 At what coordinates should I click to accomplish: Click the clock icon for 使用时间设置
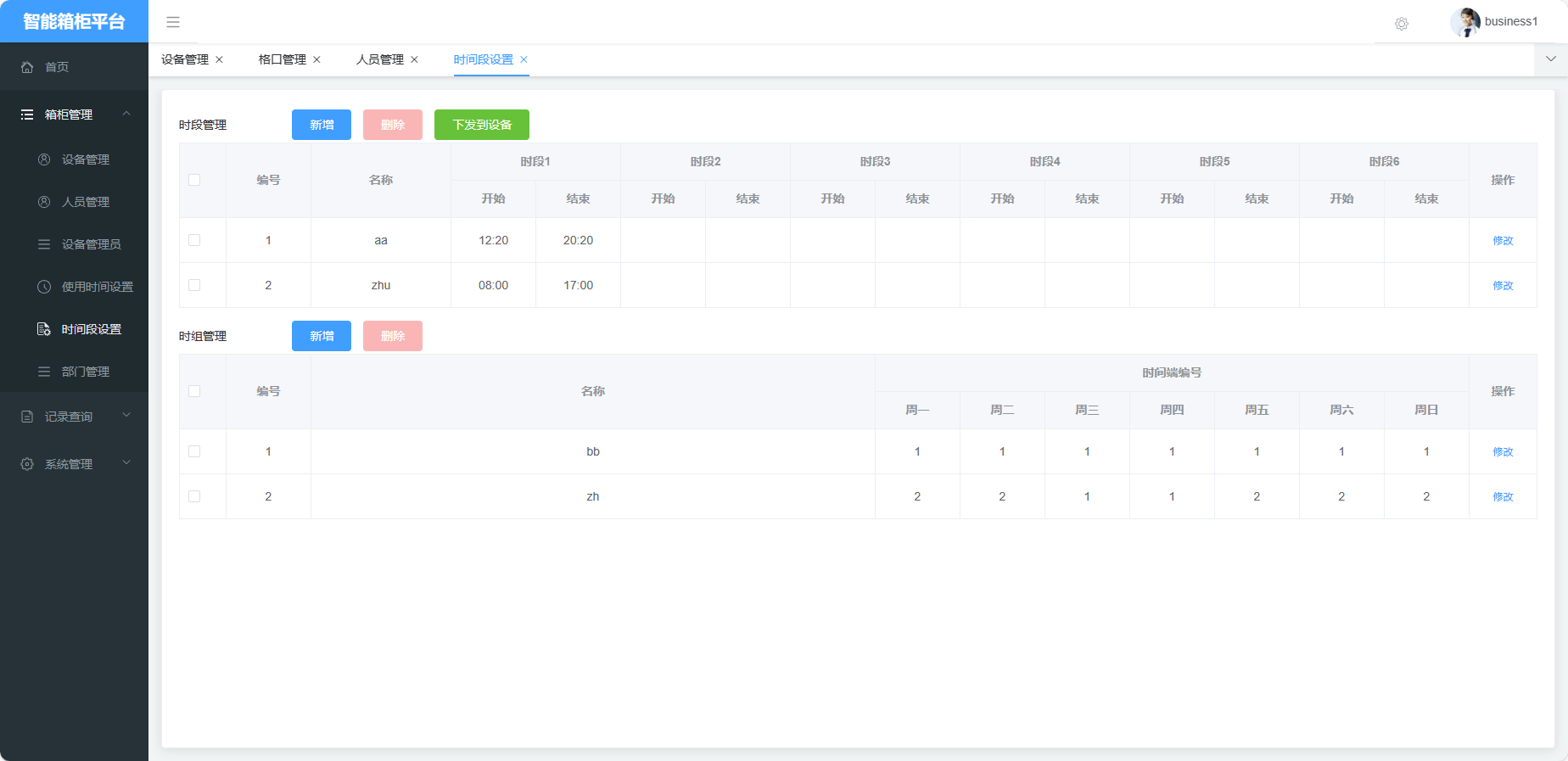point(44,287)
